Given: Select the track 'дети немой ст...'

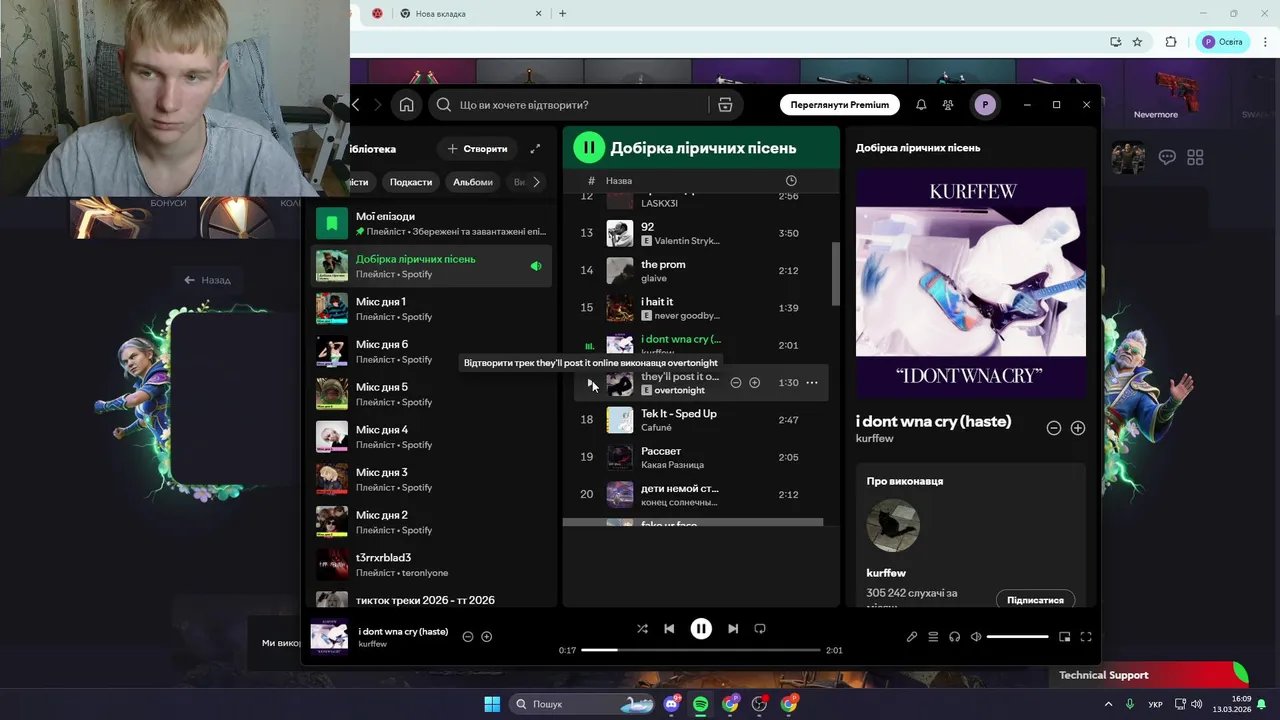Looking at the screenshot, I should click(x=701, y=495).
